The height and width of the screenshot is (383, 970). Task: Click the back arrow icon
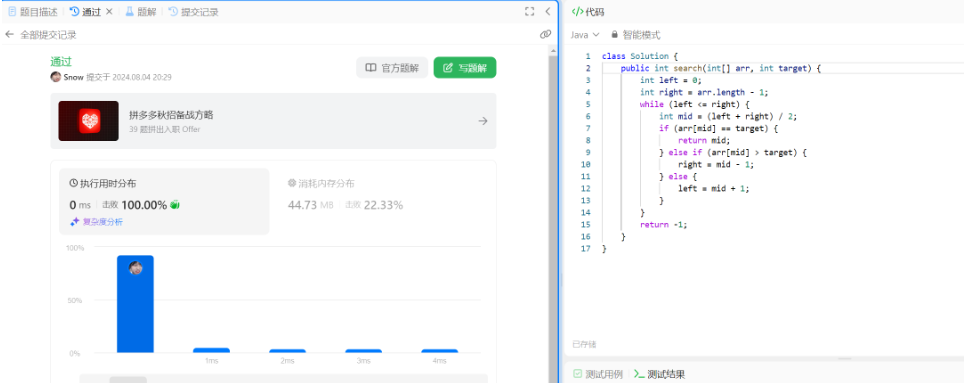pyautogui.click(x=9, y=35)
